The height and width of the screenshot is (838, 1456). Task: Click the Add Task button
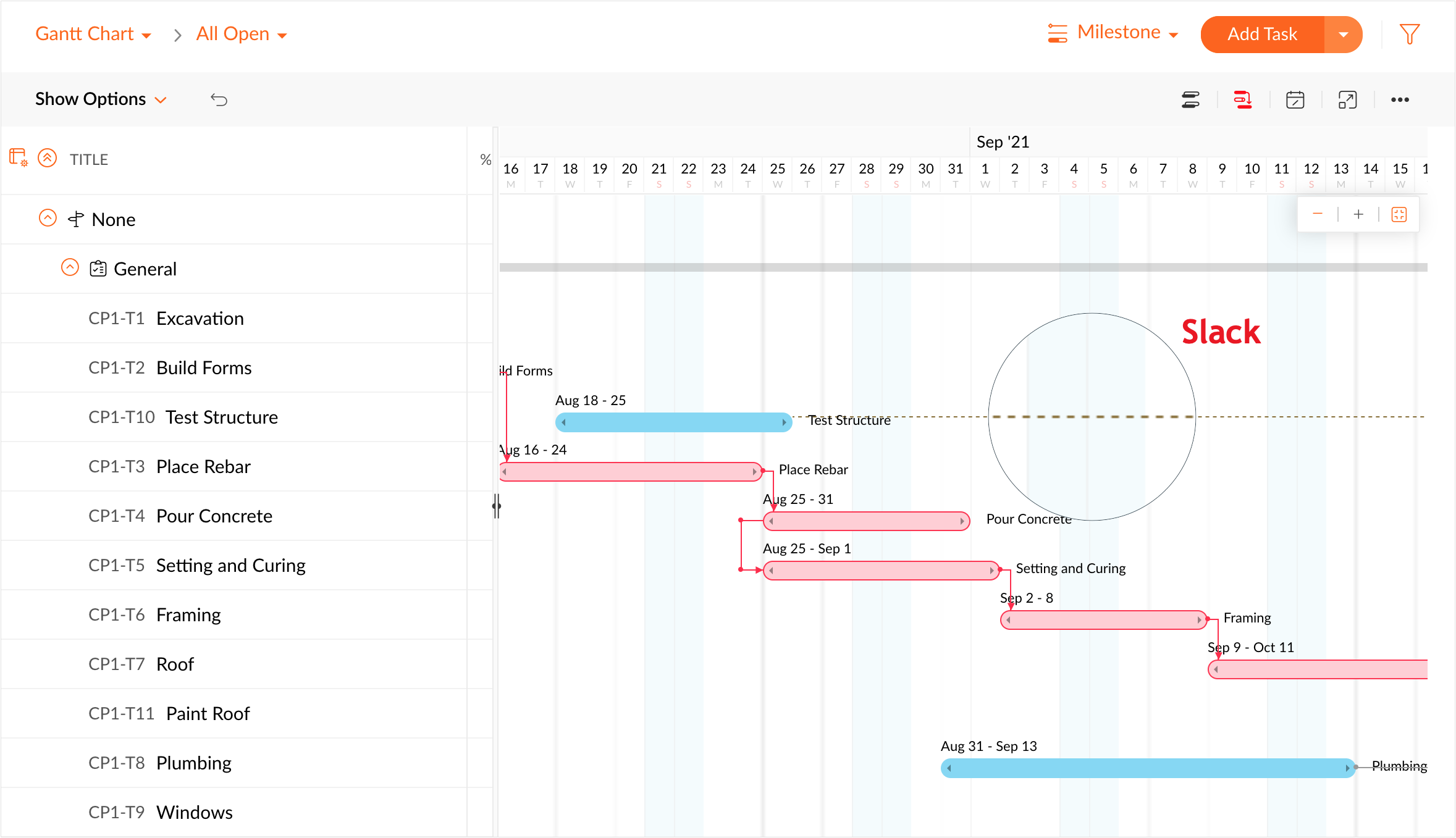click(x=1262, y=35)
